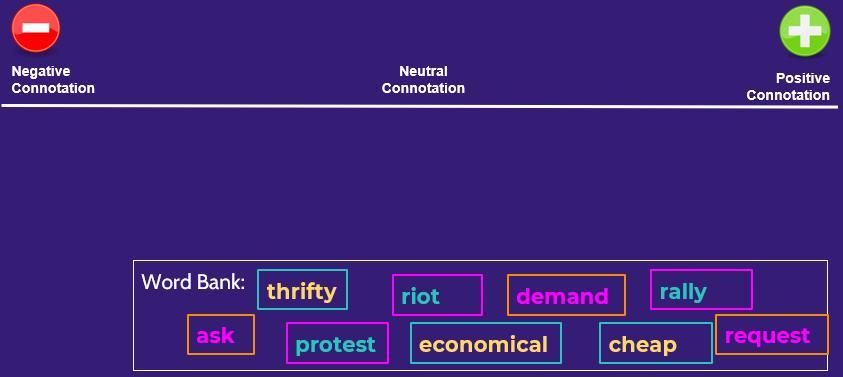Select the 'riot' word tile
843x377 pixels.
[437, 295]
